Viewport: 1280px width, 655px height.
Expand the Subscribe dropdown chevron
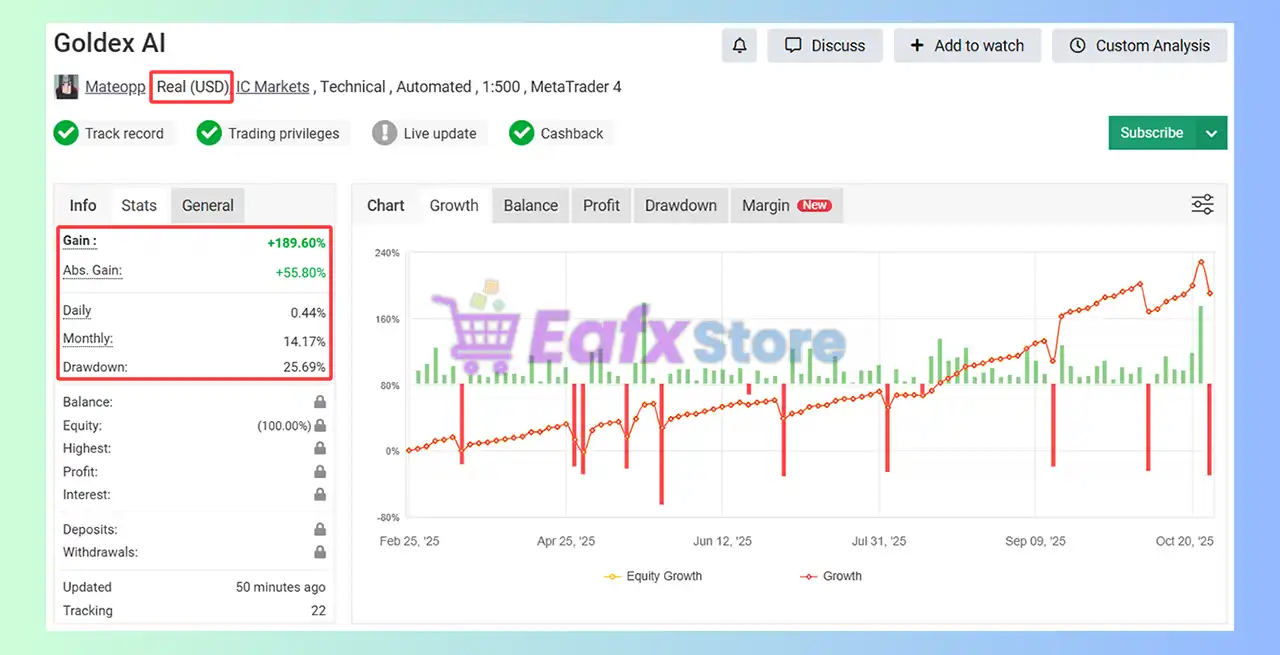pyautogui.click(x=1211, y=132)
